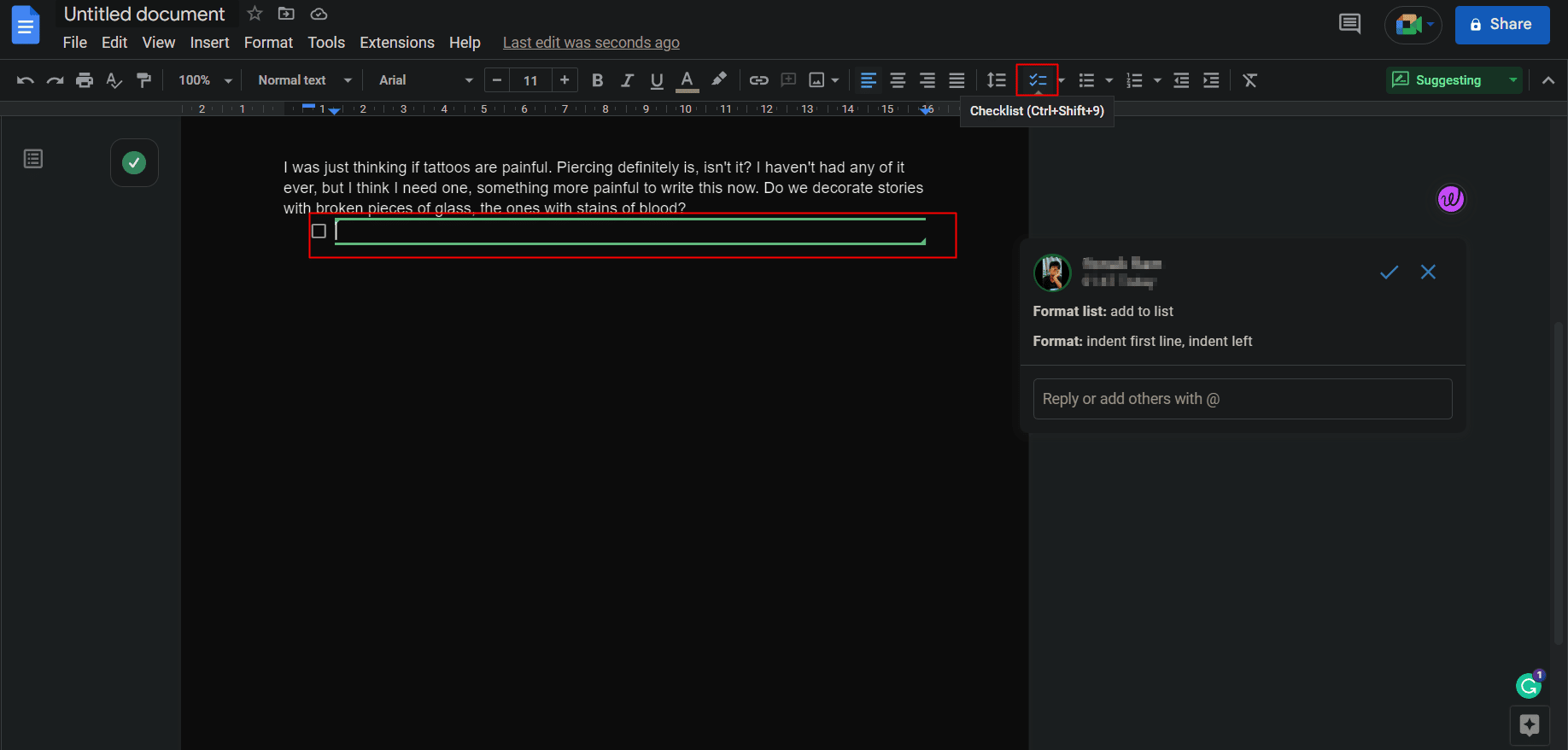Increase the indent
Viewport: 1568px width, 750px height.
pos(1211,80)
